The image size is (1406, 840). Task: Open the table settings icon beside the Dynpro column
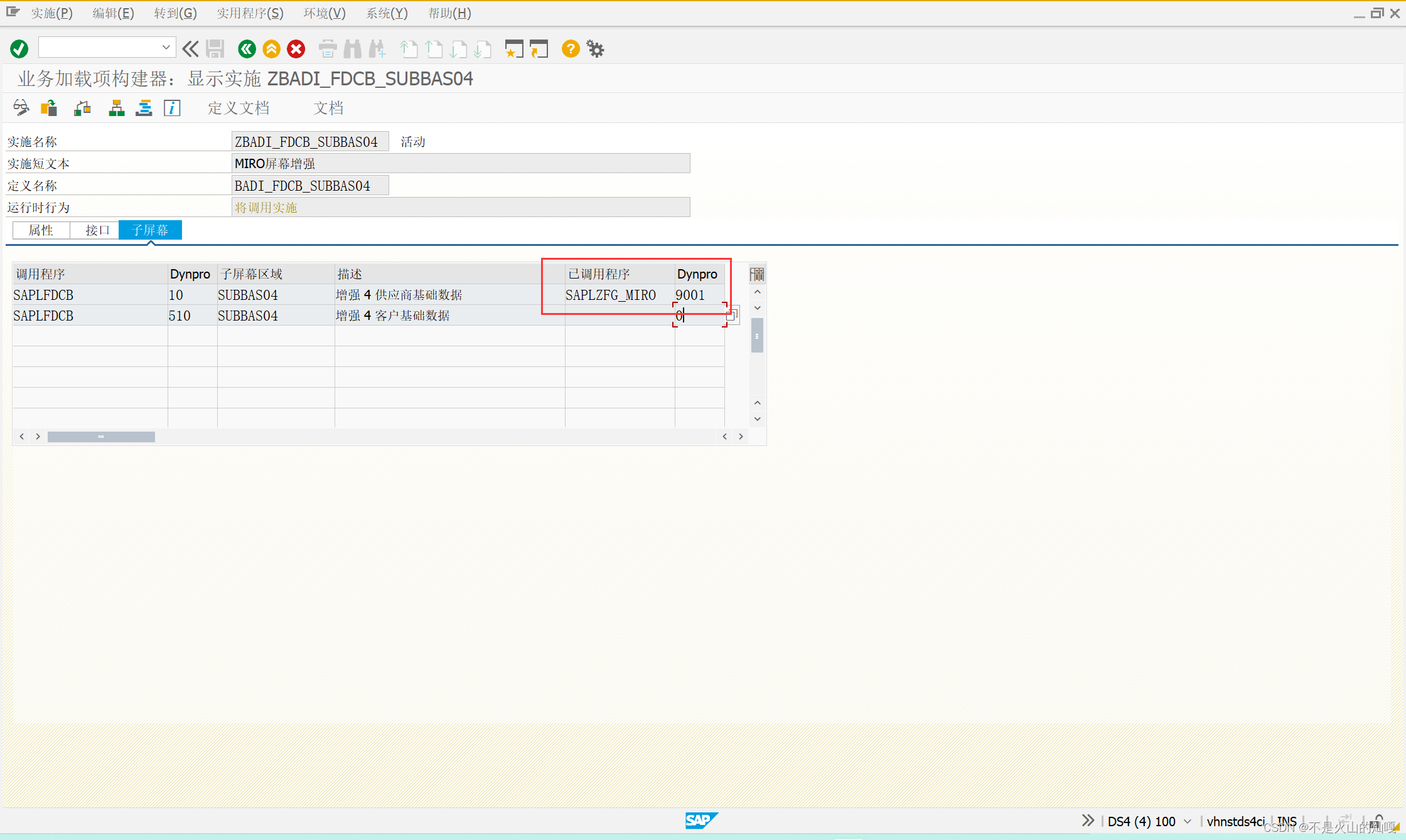click(757, 274)
